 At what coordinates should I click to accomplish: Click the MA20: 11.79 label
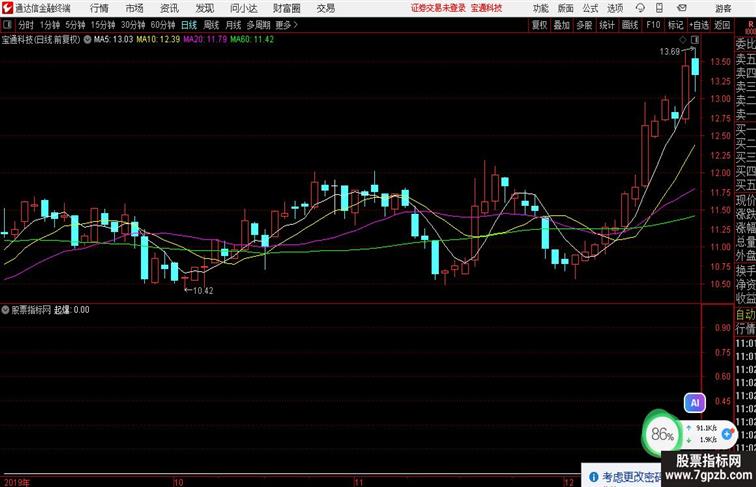click(x=205, y=40)
